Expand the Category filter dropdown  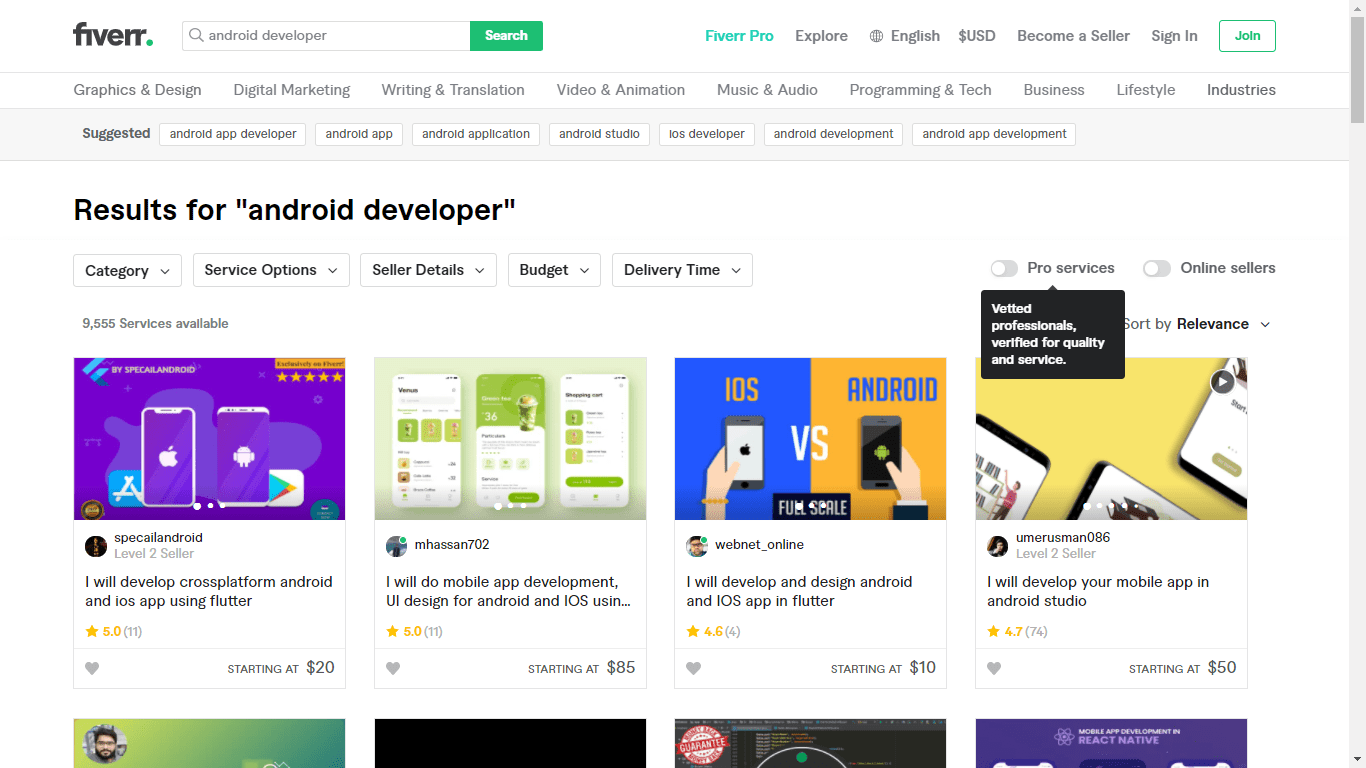tap(127, 270)
